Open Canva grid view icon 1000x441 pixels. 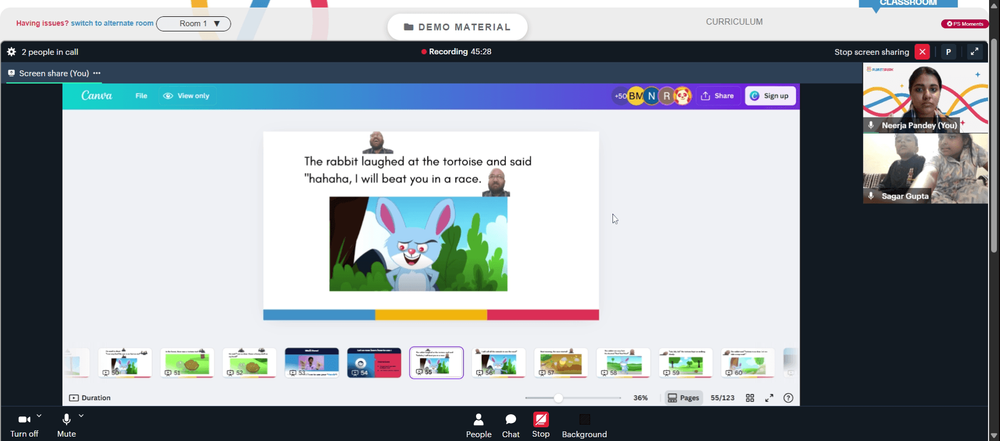pos(750,398)
